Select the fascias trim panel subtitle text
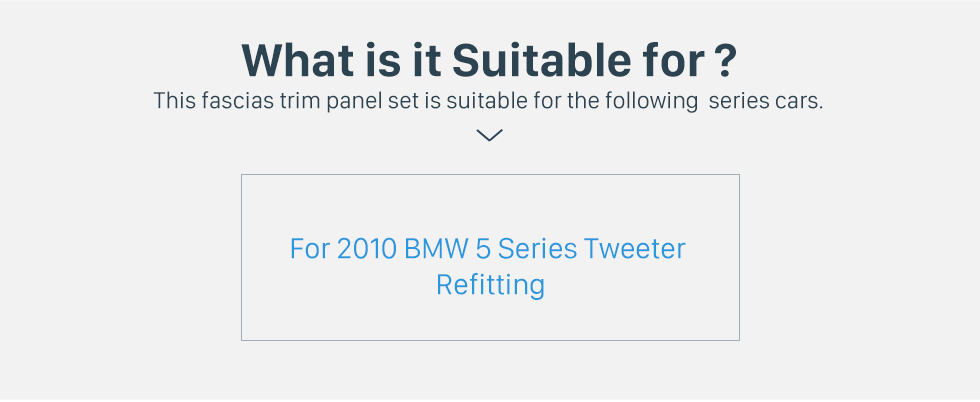This screenshot has height=402, width=980. tap(488, 100)
